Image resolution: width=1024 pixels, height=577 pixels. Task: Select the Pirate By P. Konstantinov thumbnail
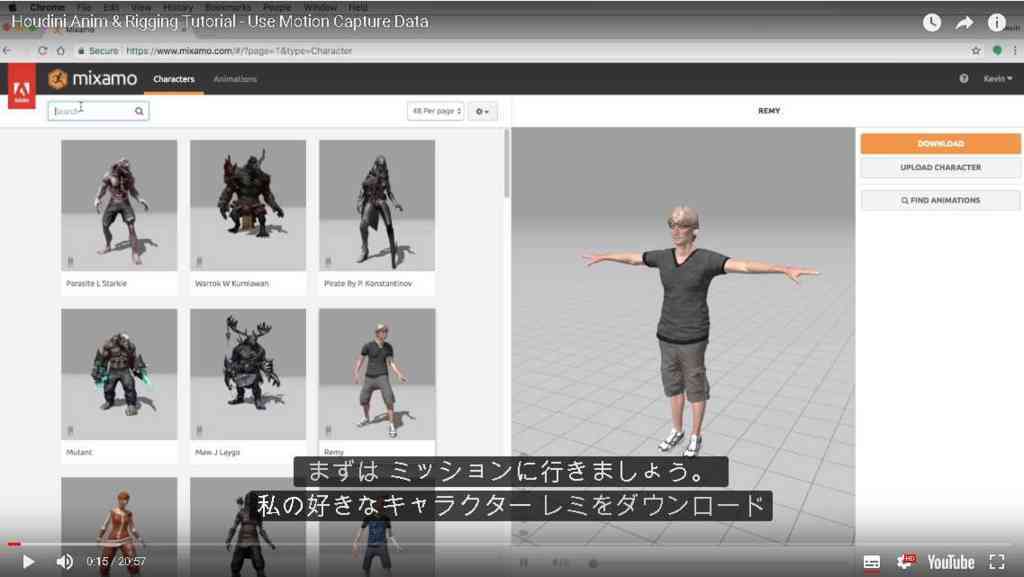(377, 205)
